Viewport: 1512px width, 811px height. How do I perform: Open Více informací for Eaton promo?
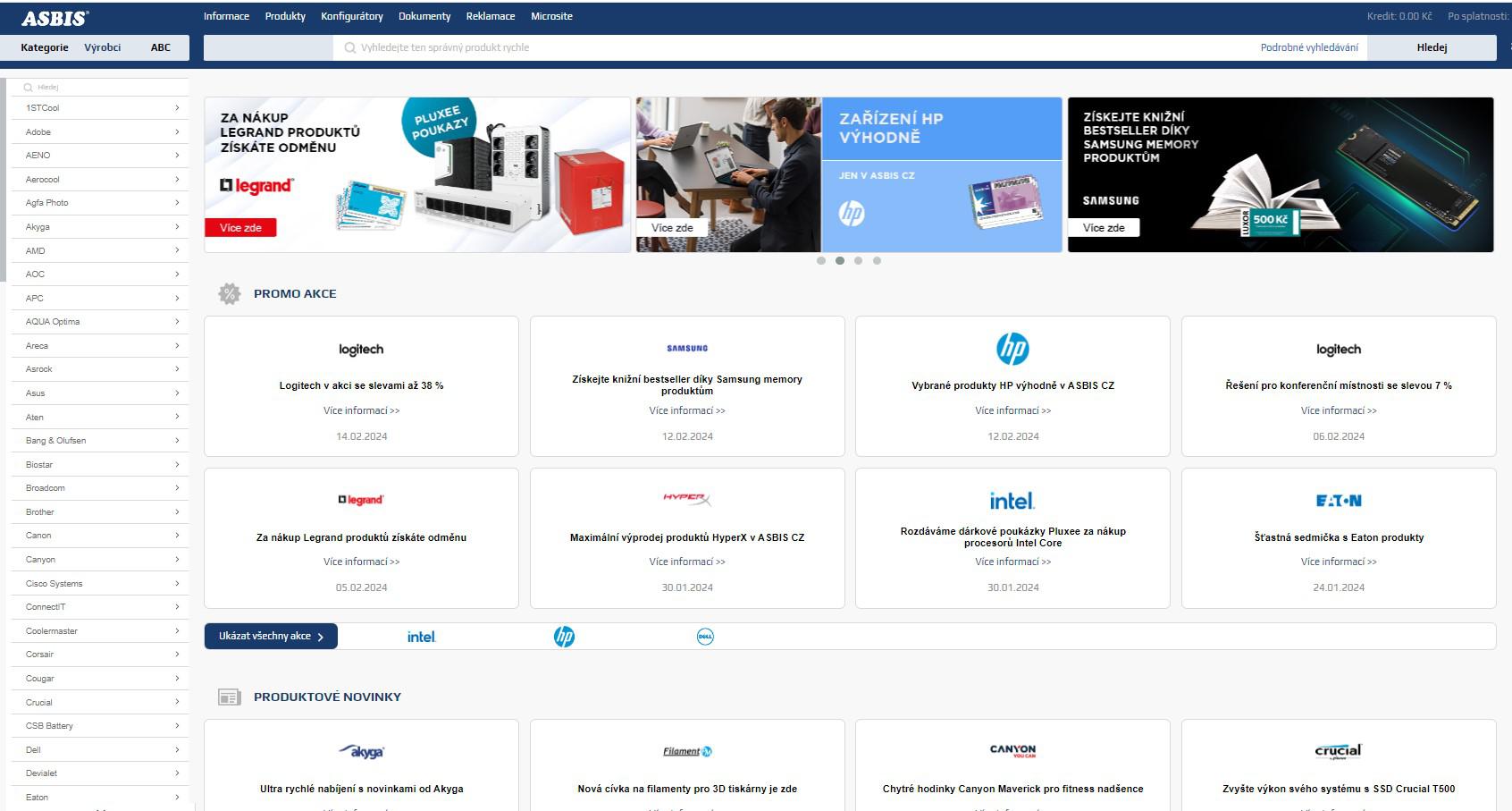(x=1339, y=562)
